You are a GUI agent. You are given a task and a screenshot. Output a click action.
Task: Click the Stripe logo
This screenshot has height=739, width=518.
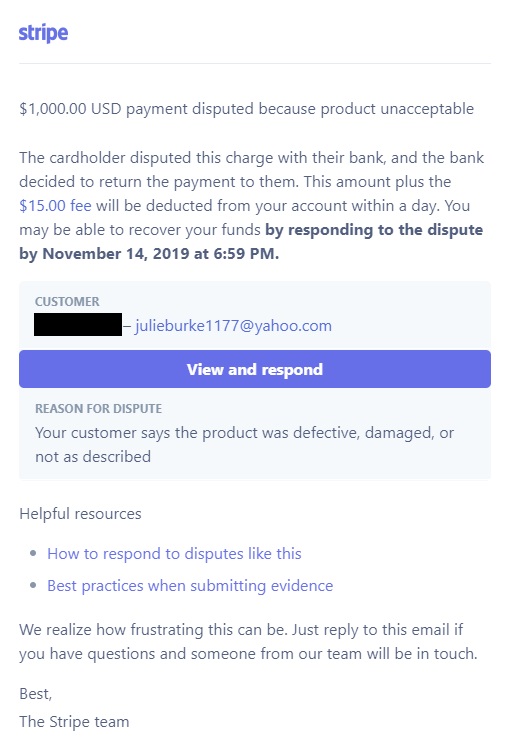(43, 33)
